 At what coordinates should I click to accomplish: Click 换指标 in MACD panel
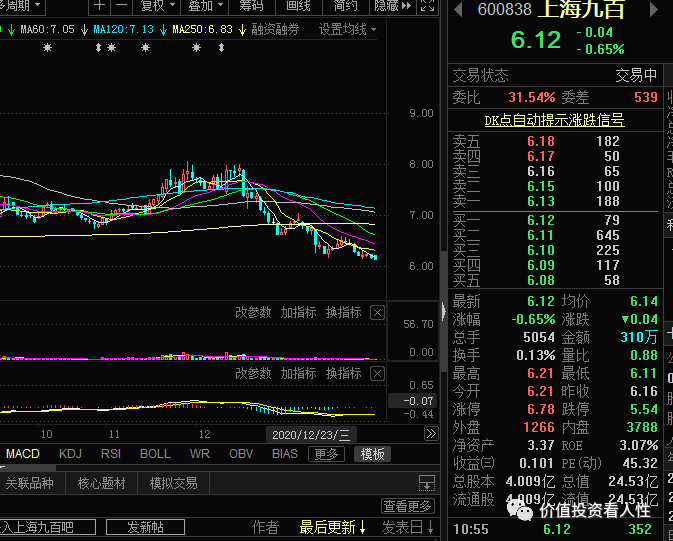pos(343,374)
